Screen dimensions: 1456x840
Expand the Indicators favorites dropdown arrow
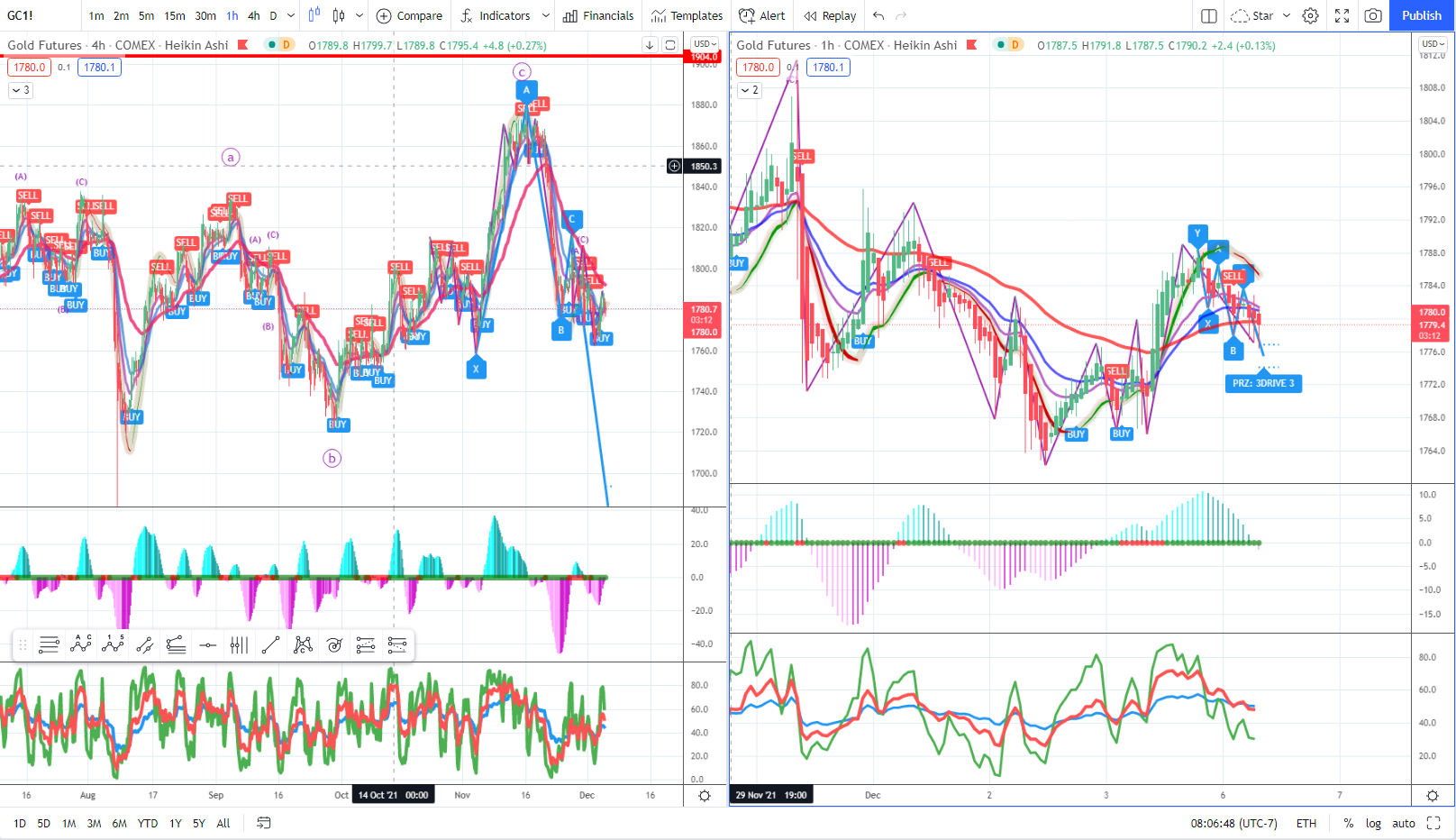[546, 15]
